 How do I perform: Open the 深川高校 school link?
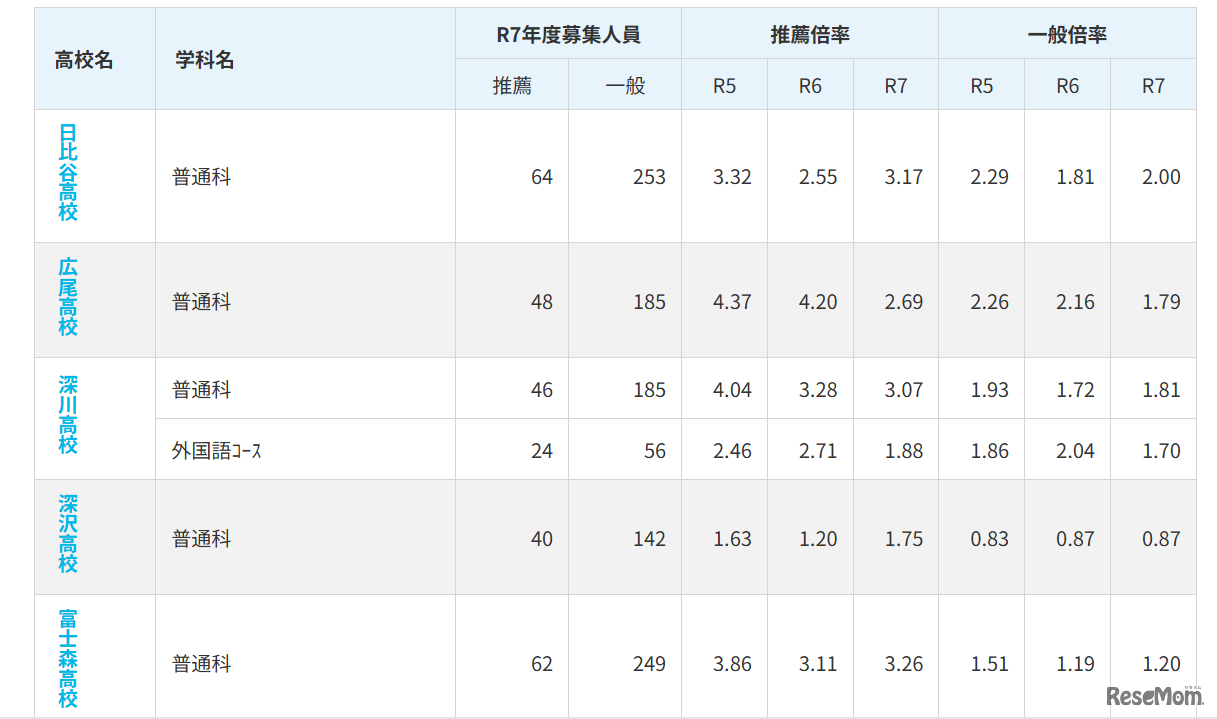click(x=68, y=415)
